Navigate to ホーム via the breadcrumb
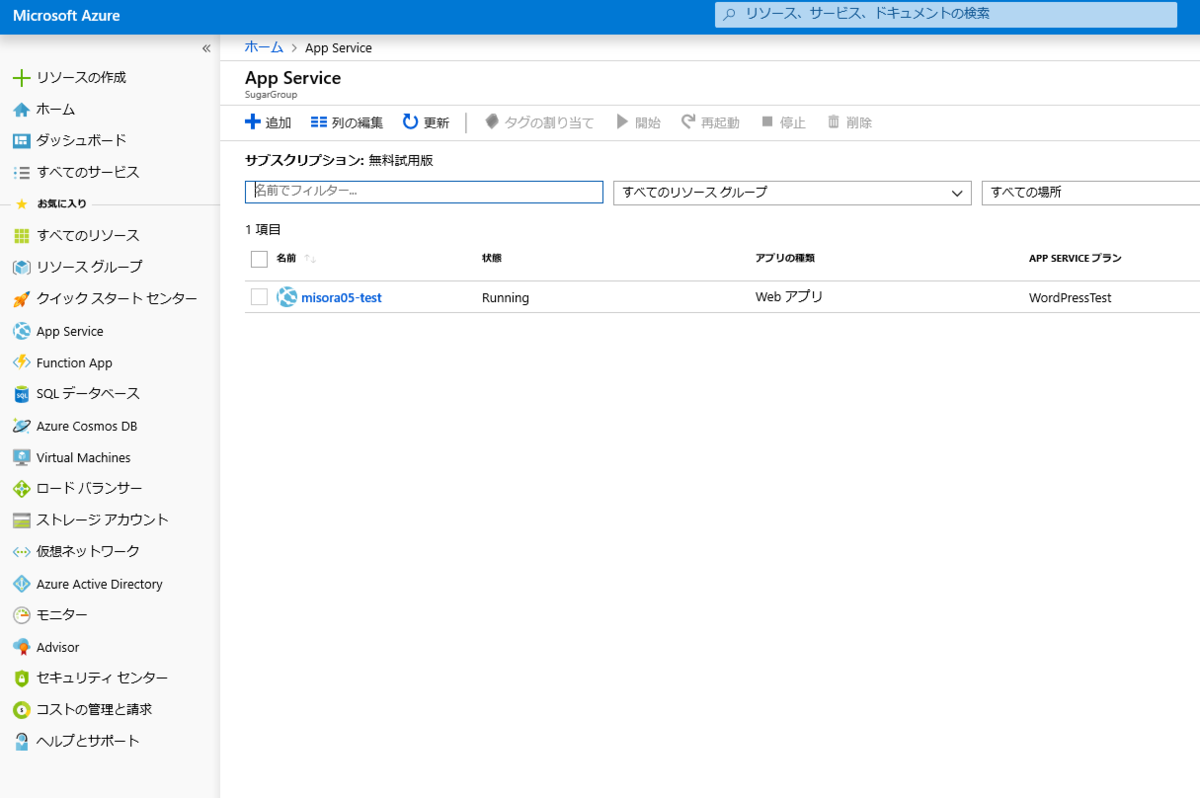Image resolution: width=1200 pixels, height=798 pixels. [x=262, y=47]
